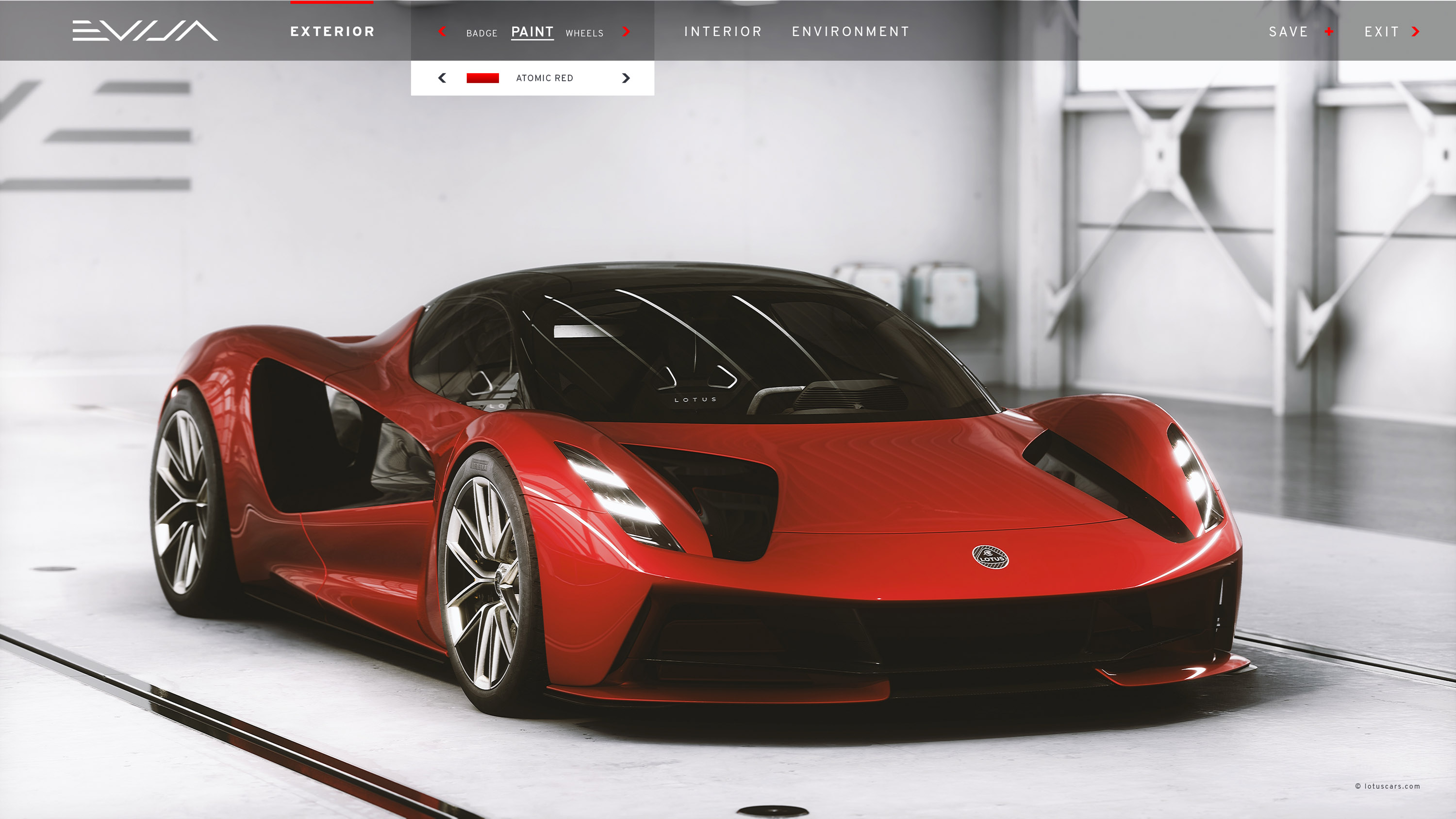Toggle to next paint color right chevron
This screenshot has height=819, width=1456.
[625, 78]
